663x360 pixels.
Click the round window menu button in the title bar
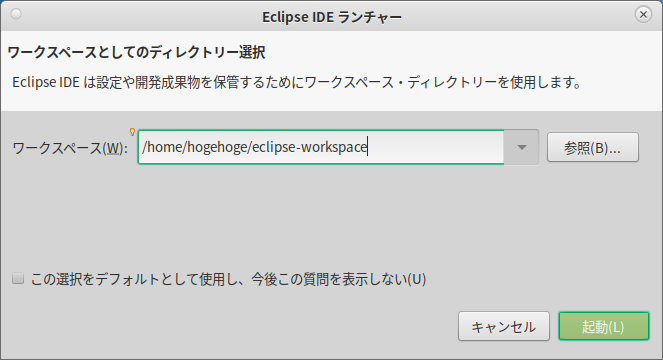tap(16, 14)
